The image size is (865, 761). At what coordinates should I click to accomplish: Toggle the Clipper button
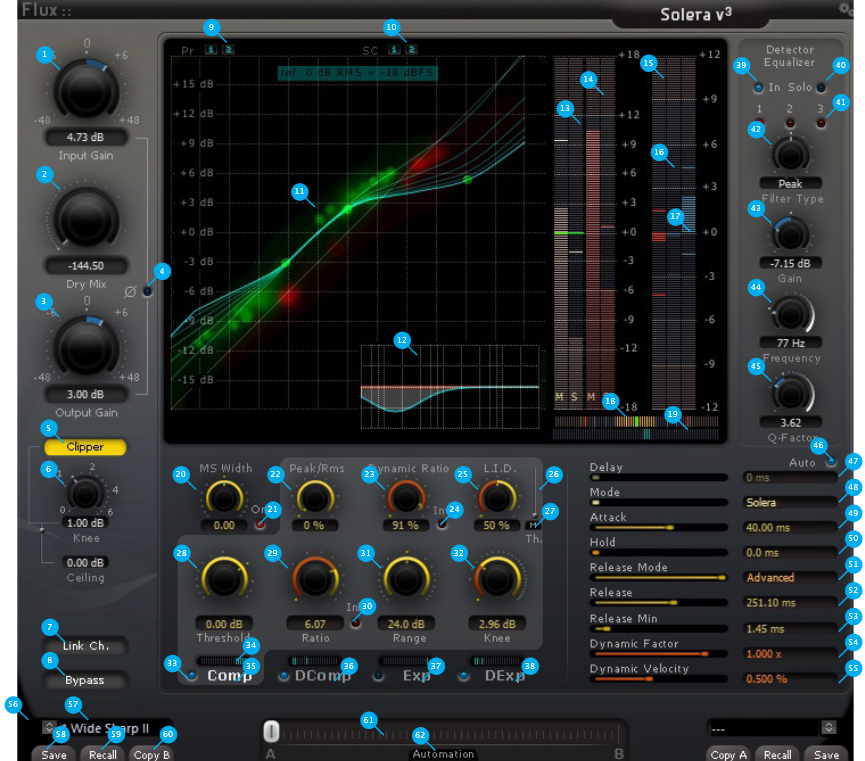[85, 447]
